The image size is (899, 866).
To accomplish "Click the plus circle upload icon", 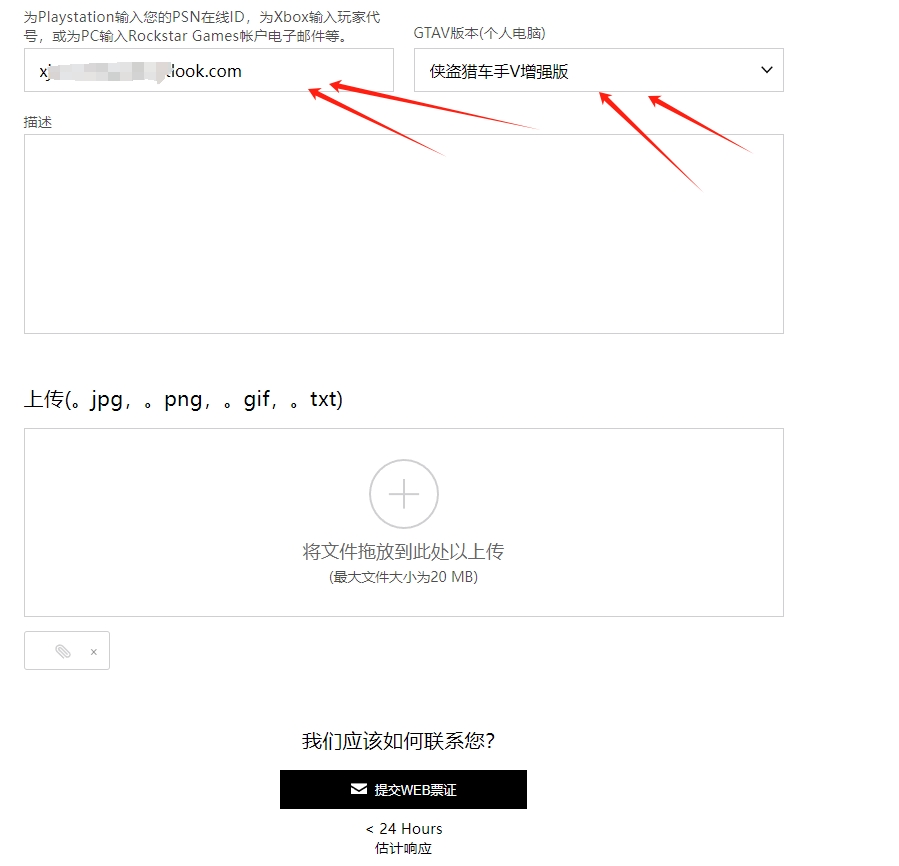I will click(x=404, y=493).
